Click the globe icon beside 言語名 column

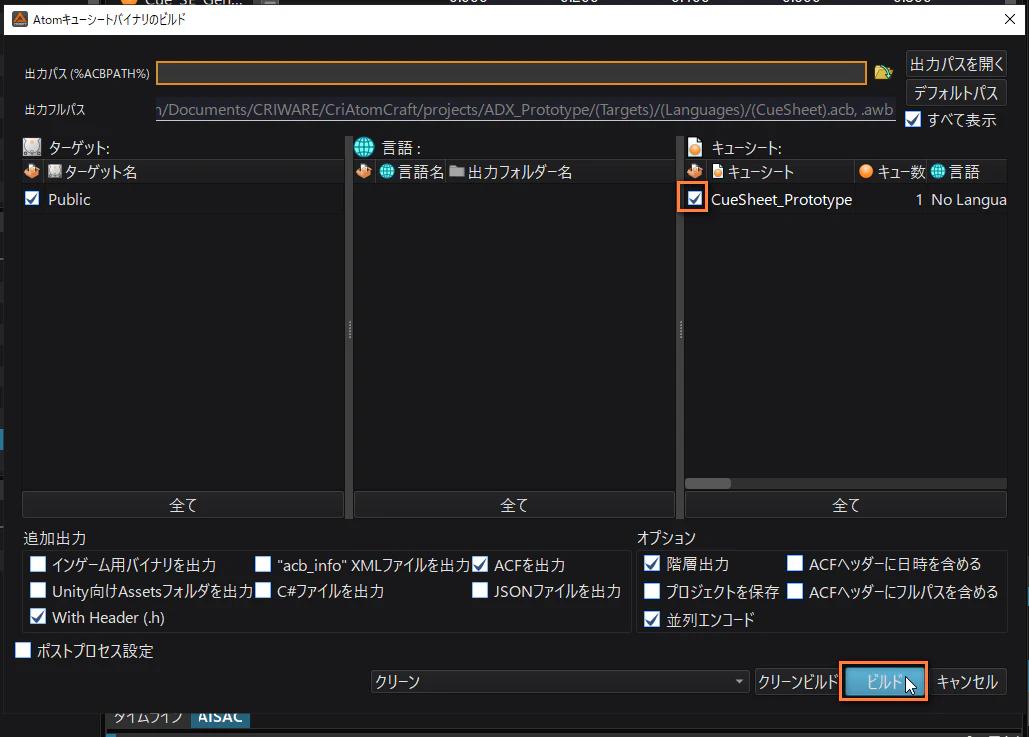pyautogui.click(x=387, y=171)
